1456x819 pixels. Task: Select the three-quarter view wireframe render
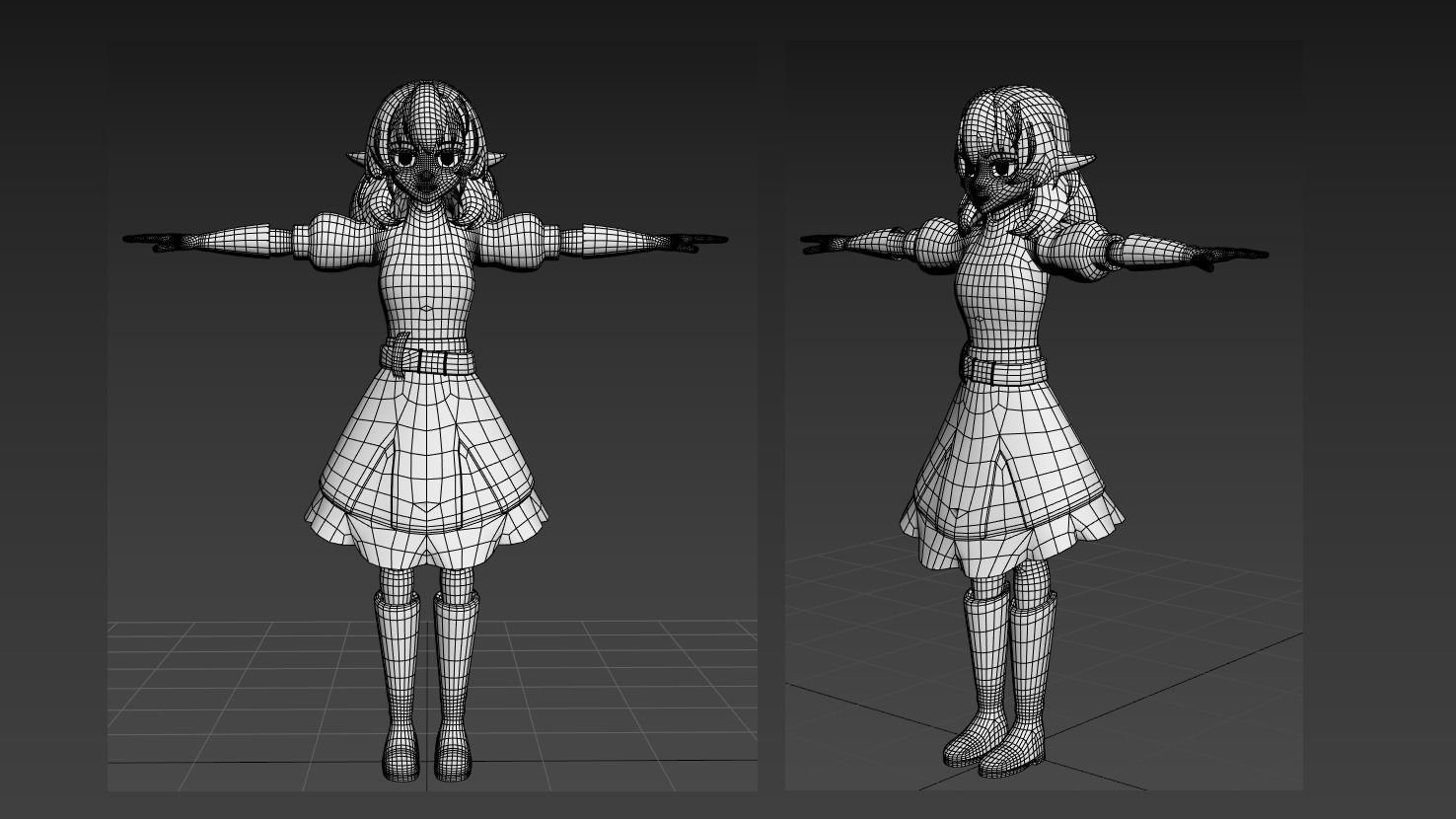[x=1044, y=415]
